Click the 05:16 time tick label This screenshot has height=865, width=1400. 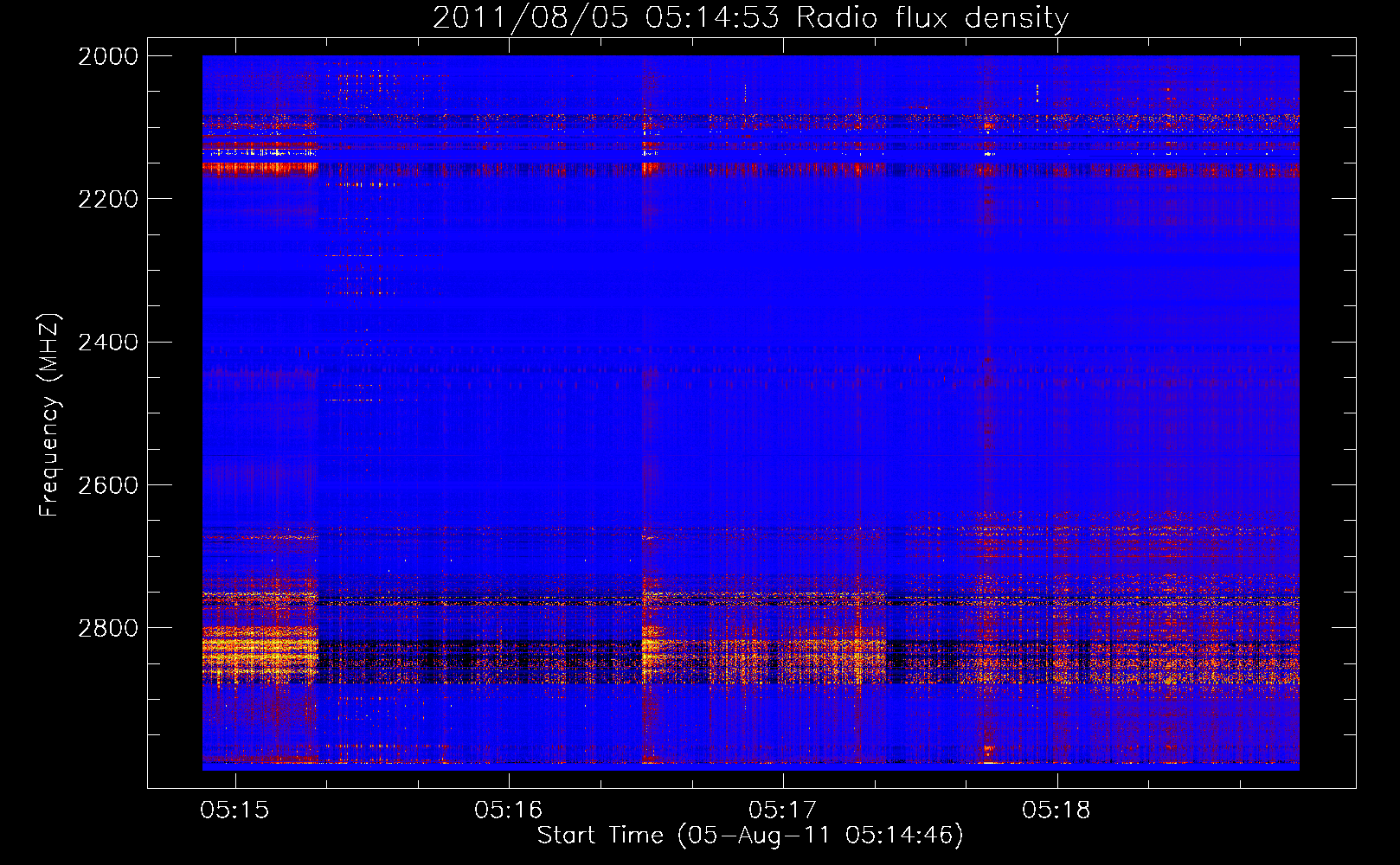tap(509, 811)
